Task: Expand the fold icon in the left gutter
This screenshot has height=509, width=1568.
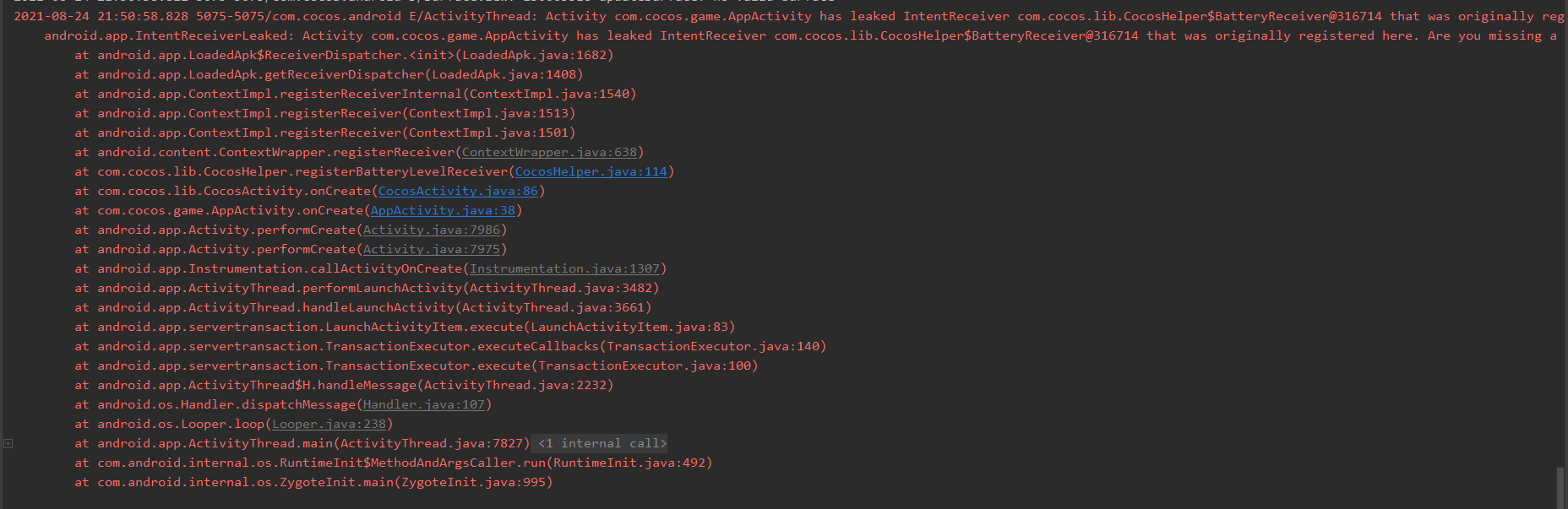Action: click(8, 443)
